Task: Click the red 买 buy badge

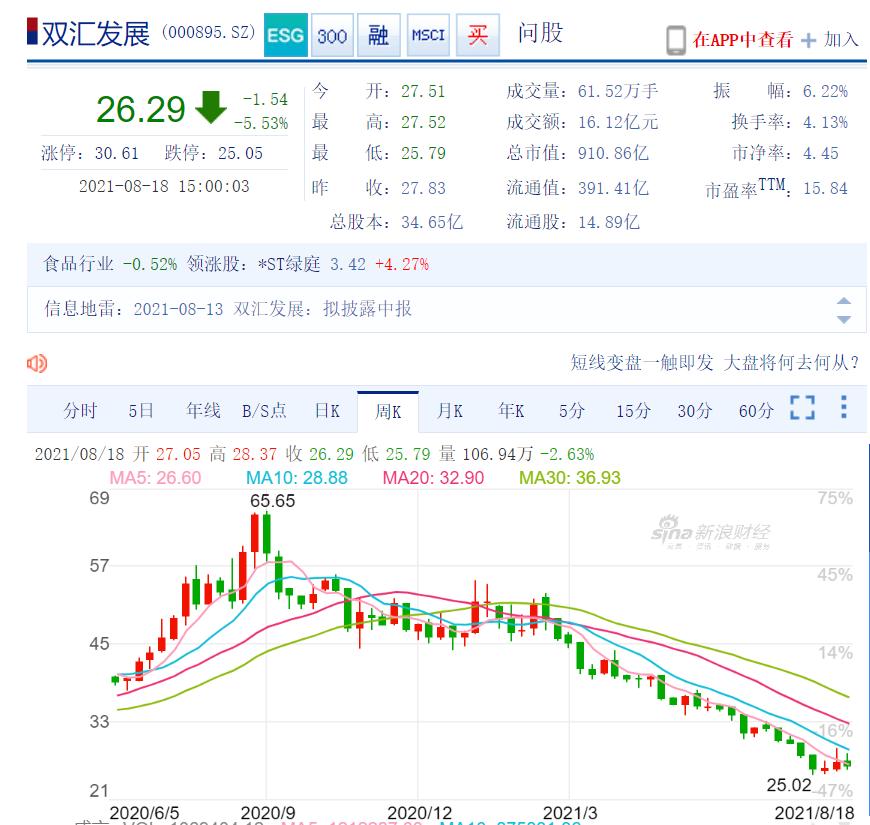Action: [x=478, y=36]
